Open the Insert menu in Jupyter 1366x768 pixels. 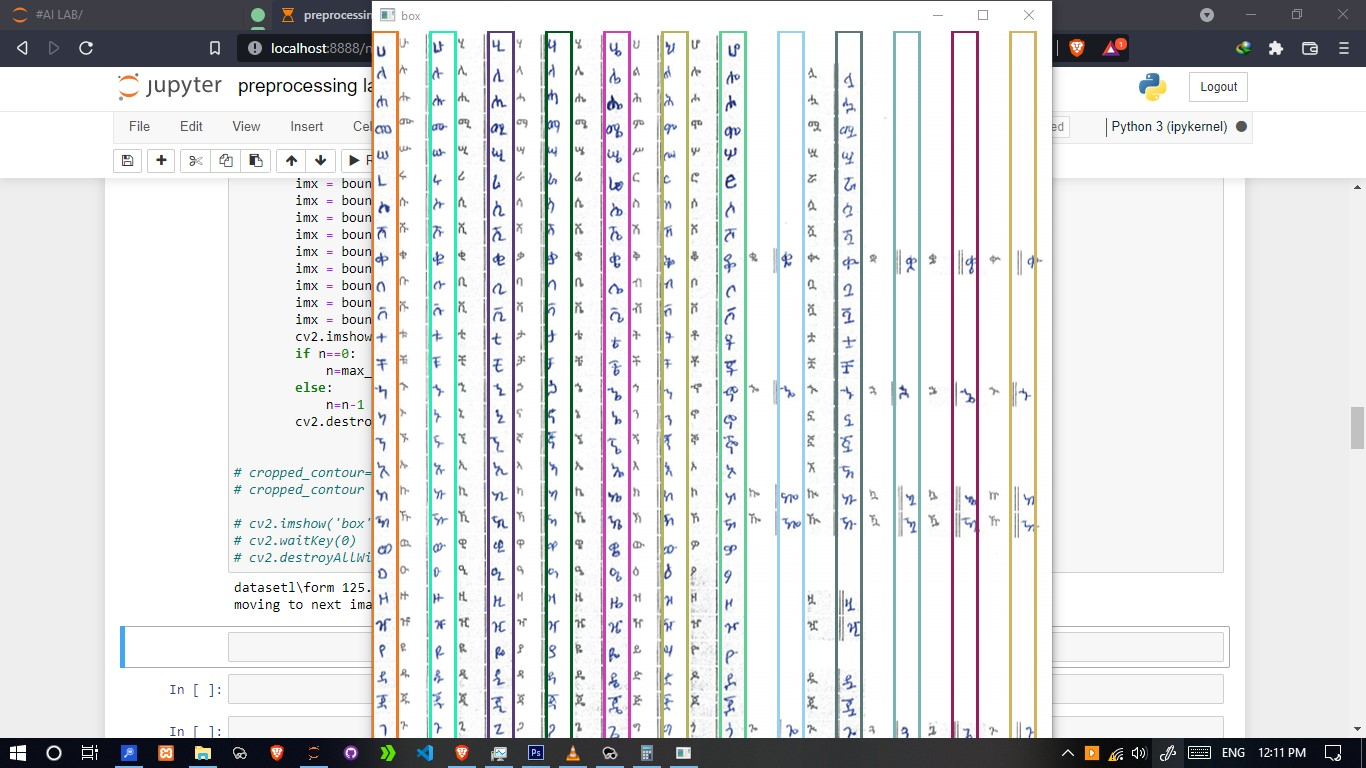tap(306, 127)
